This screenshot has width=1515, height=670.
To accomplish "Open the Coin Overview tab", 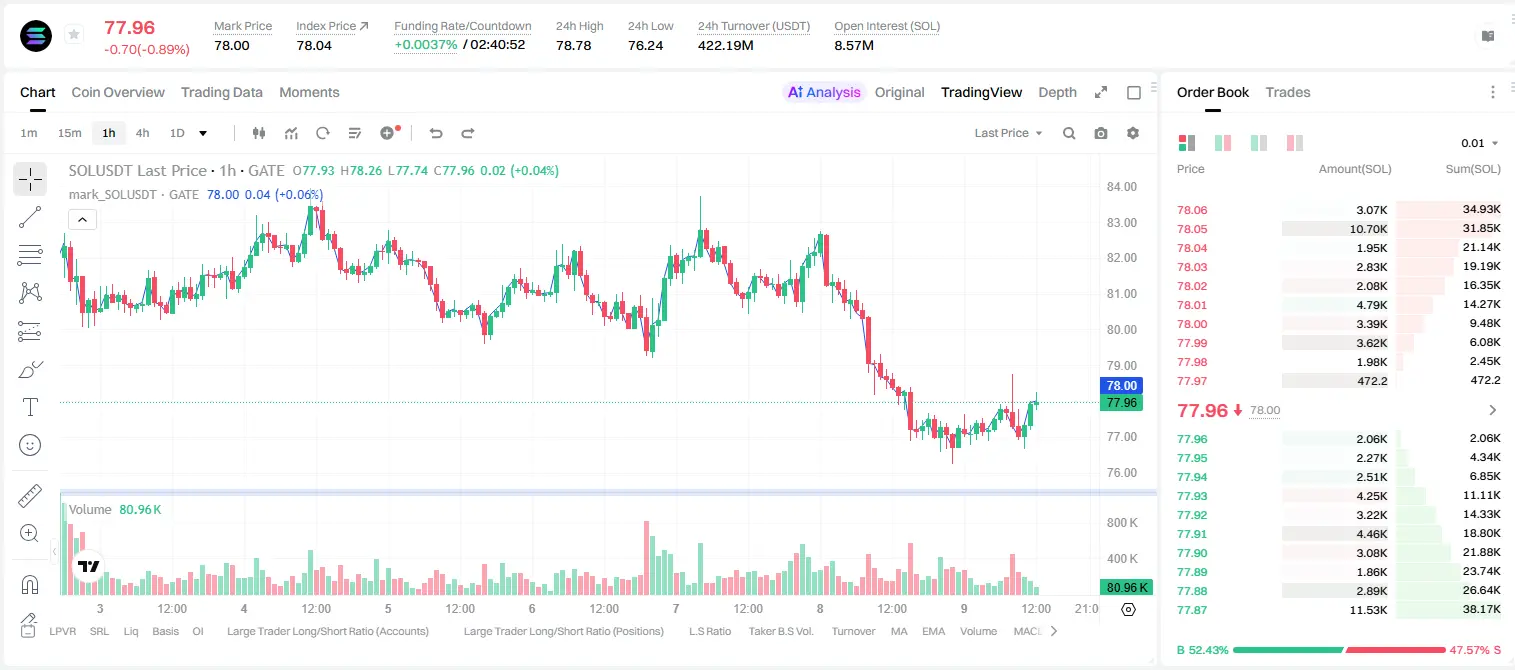I will click(x=118, y=92).
